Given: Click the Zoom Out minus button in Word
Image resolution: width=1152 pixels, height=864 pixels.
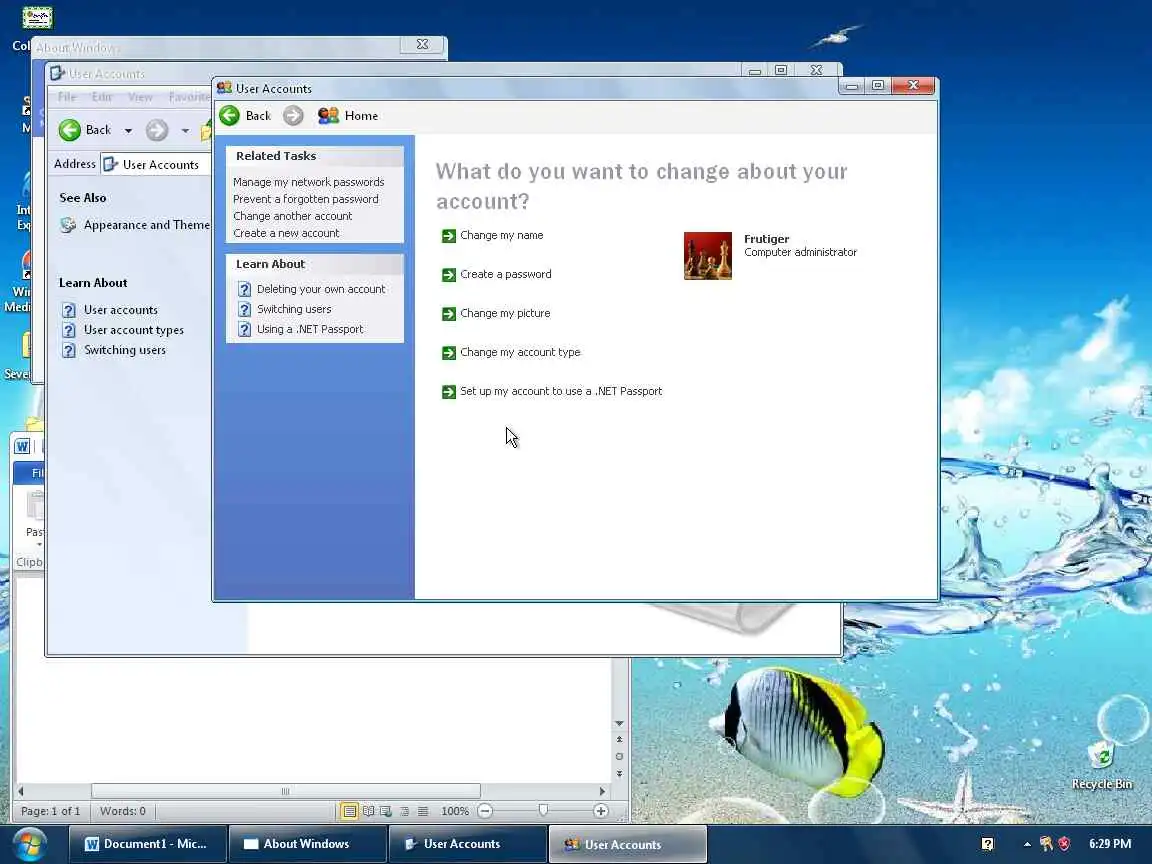Looking at the screenshot, I should click(x=485, y=811).
